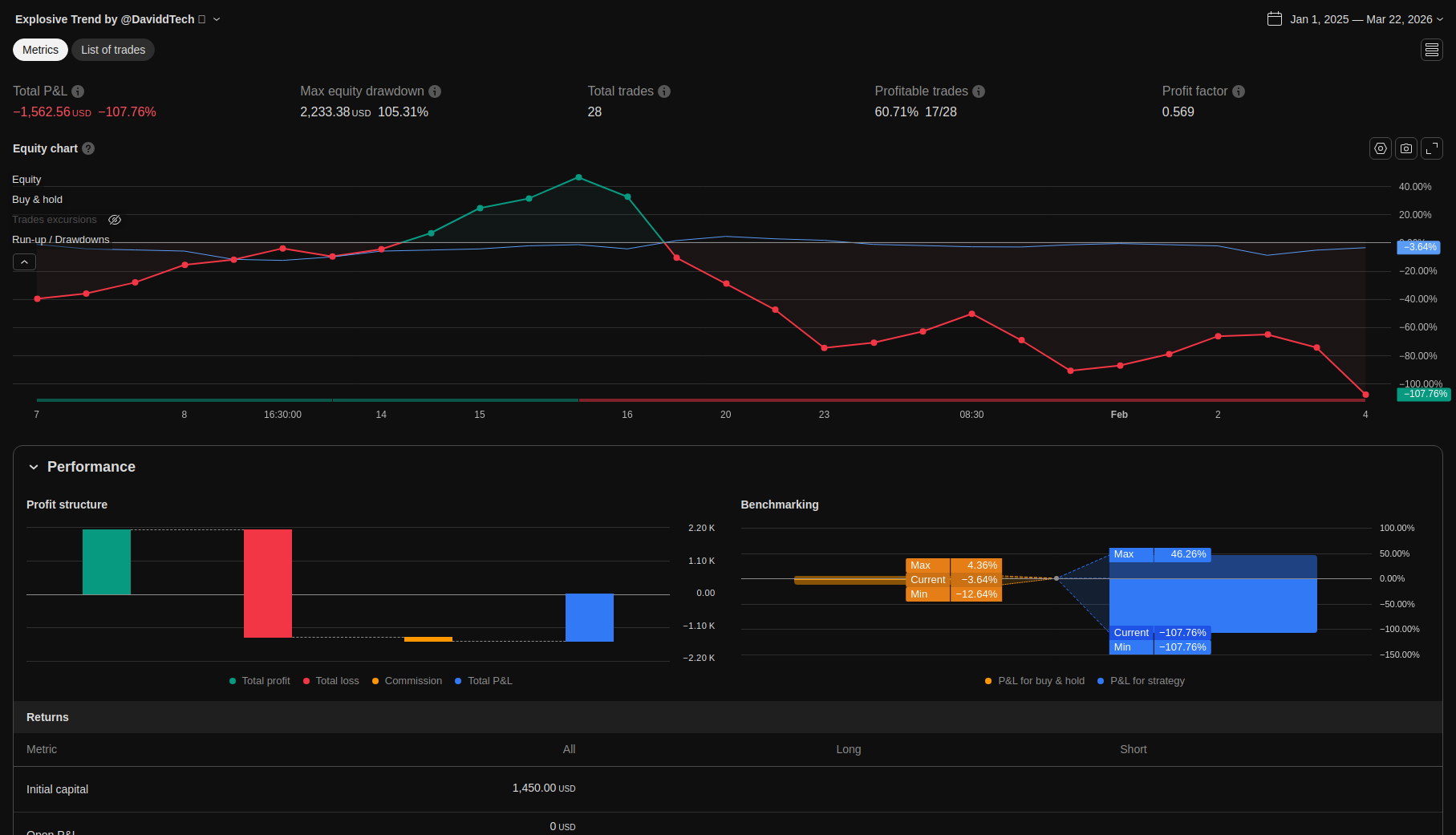Click the info icon beside Total trades
The width and height of the screenshot is (1456, 835).
point(664,91)
